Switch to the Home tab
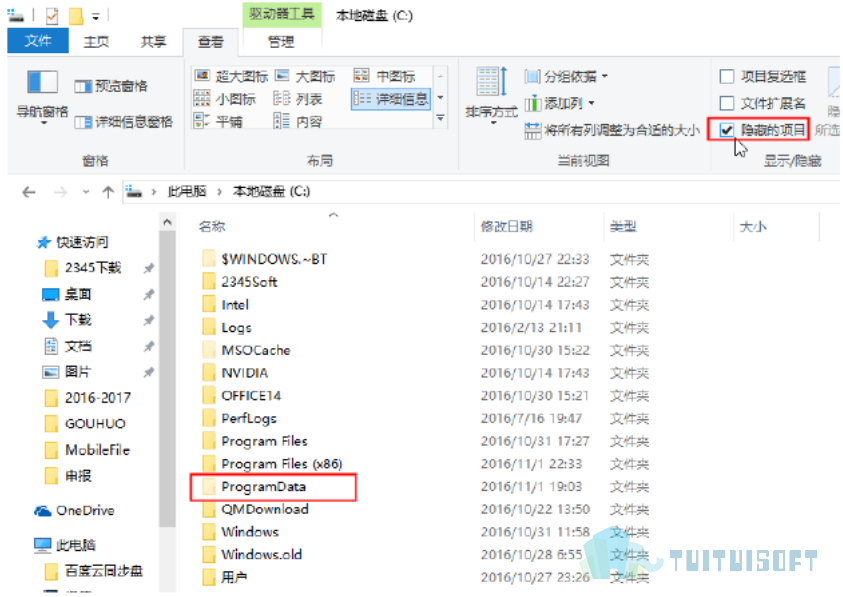The height and width of the screenshot is (597, 843). (x=96, y=41)
